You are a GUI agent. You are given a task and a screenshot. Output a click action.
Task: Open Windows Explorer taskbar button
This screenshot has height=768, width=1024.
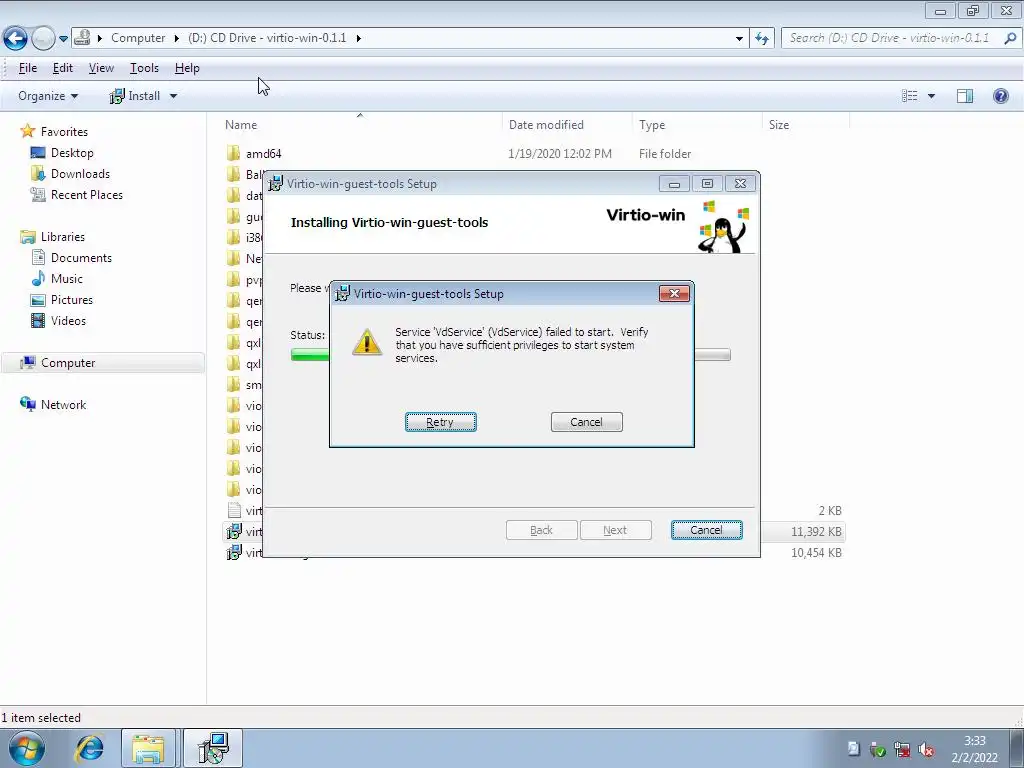point(148,748)
